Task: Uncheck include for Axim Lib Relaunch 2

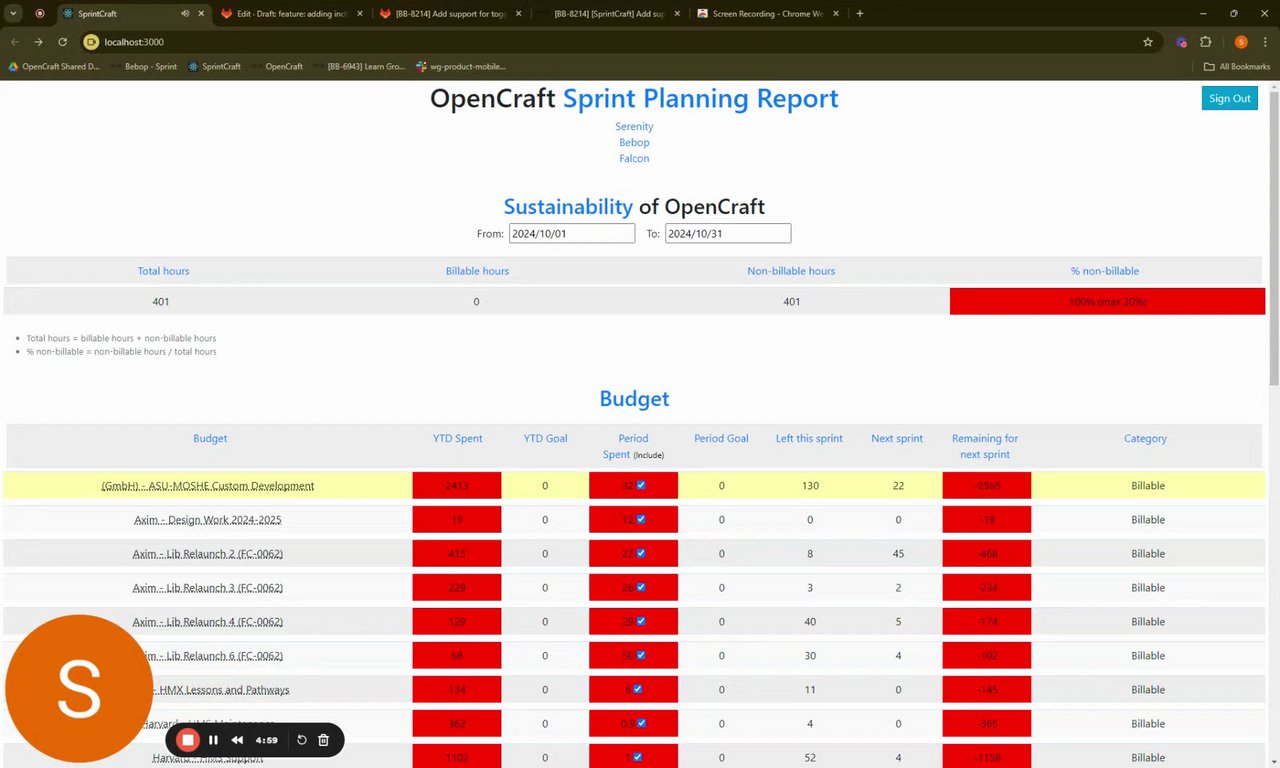Action: (641, 553)
